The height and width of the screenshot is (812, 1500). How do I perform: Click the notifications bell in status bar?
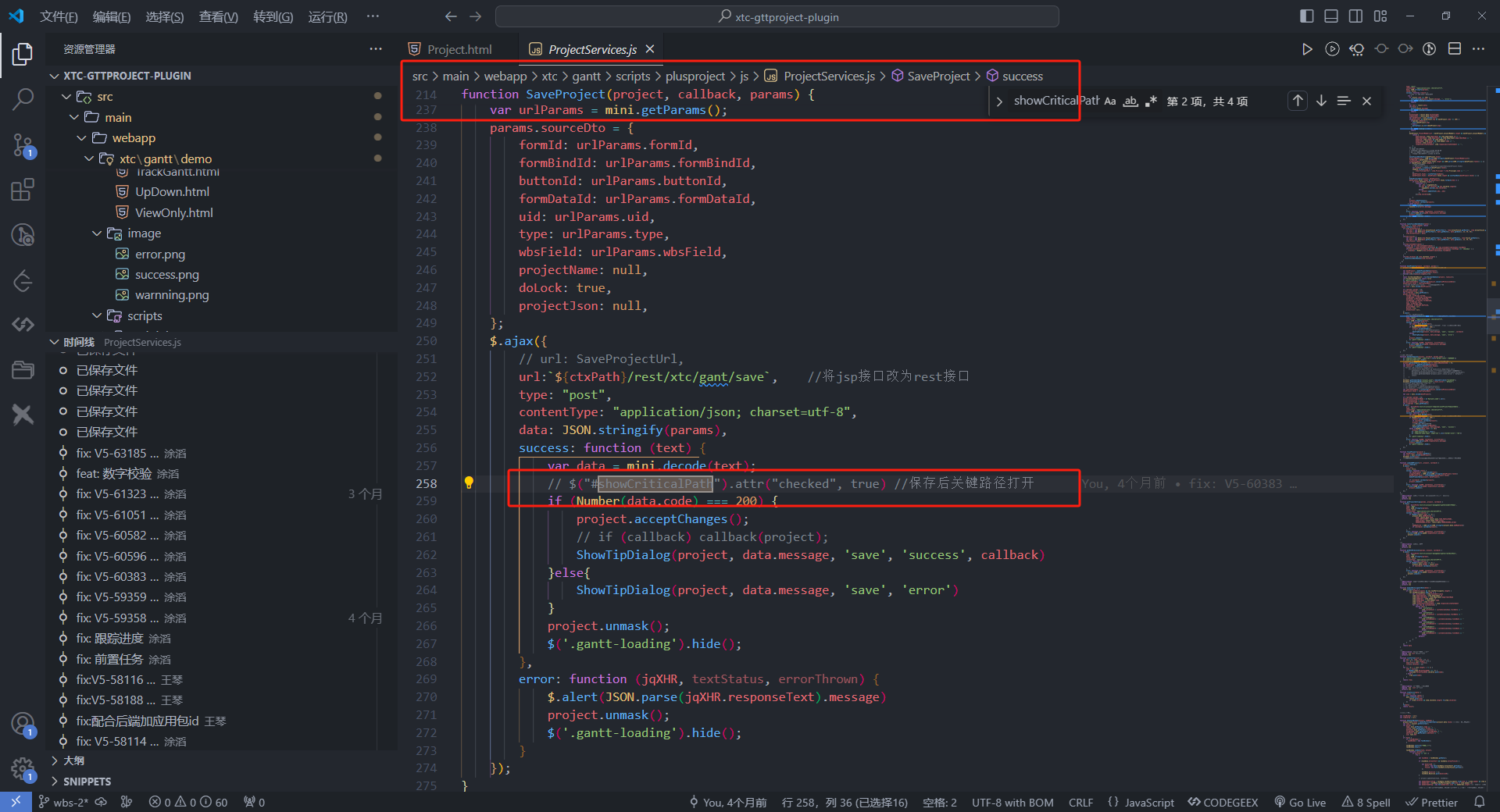pyautogui.click(x=1479, y=802)
